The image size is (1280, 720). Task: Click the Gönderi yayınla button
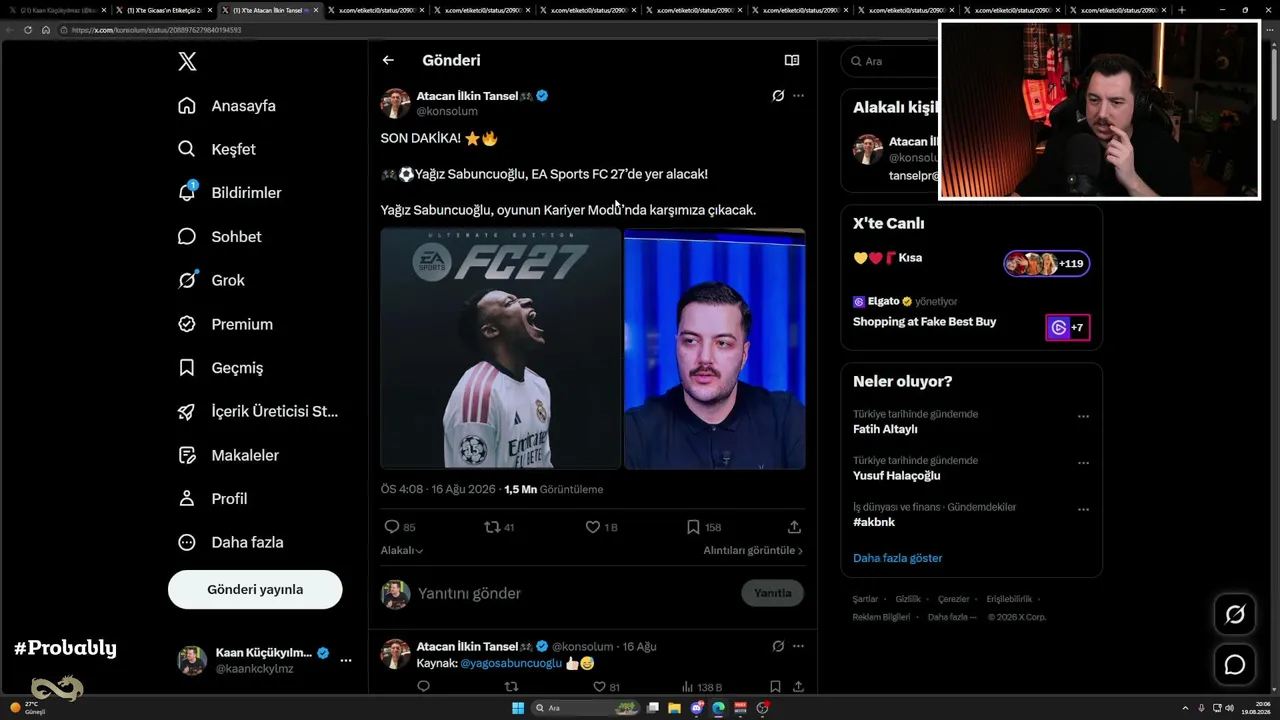click(x=255, y=590)
